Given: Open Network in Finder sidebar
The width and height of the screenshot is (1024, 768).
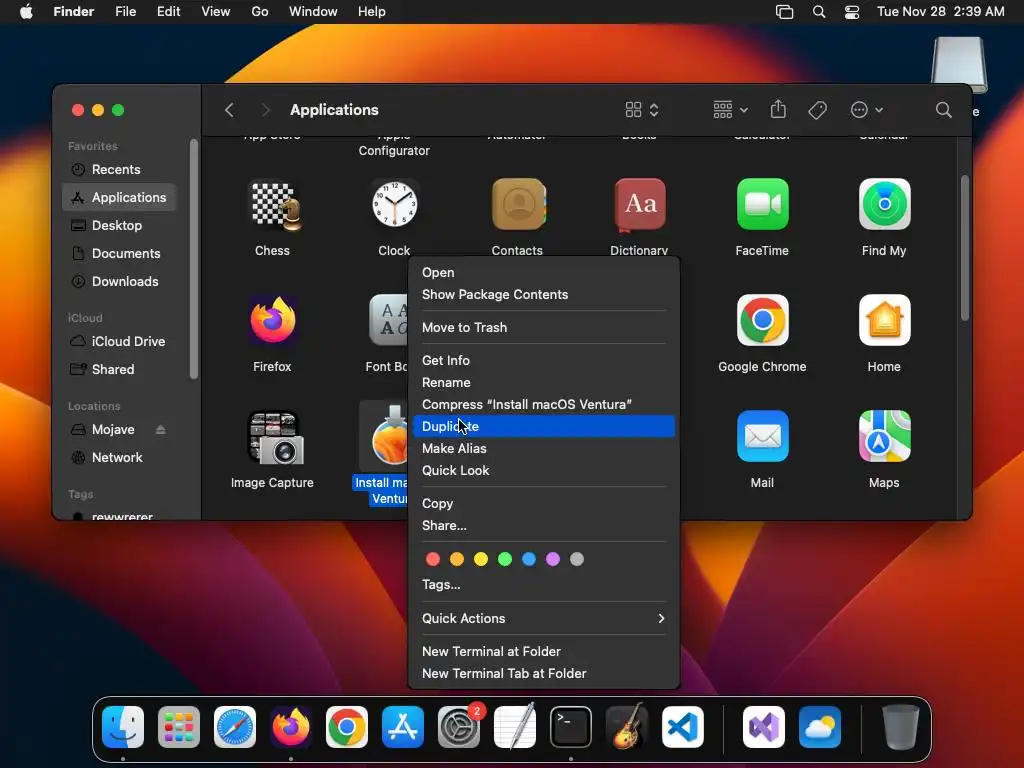Looking at the screenshot, I should point(119,458).
